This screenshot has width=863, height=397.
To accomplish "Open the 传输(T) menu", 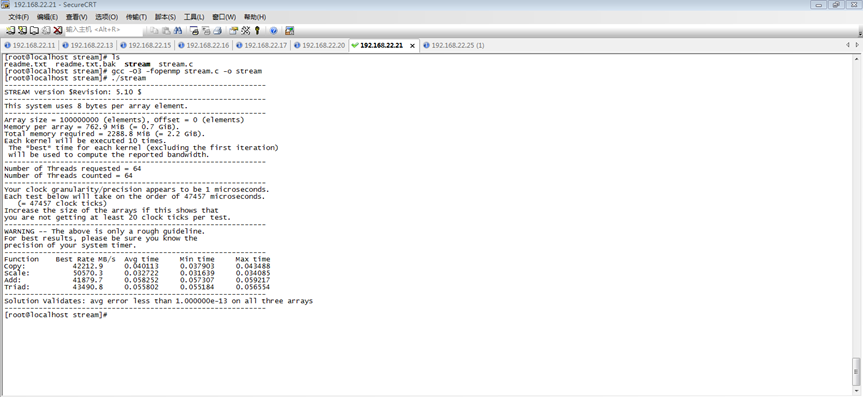I will coord(136,17).
